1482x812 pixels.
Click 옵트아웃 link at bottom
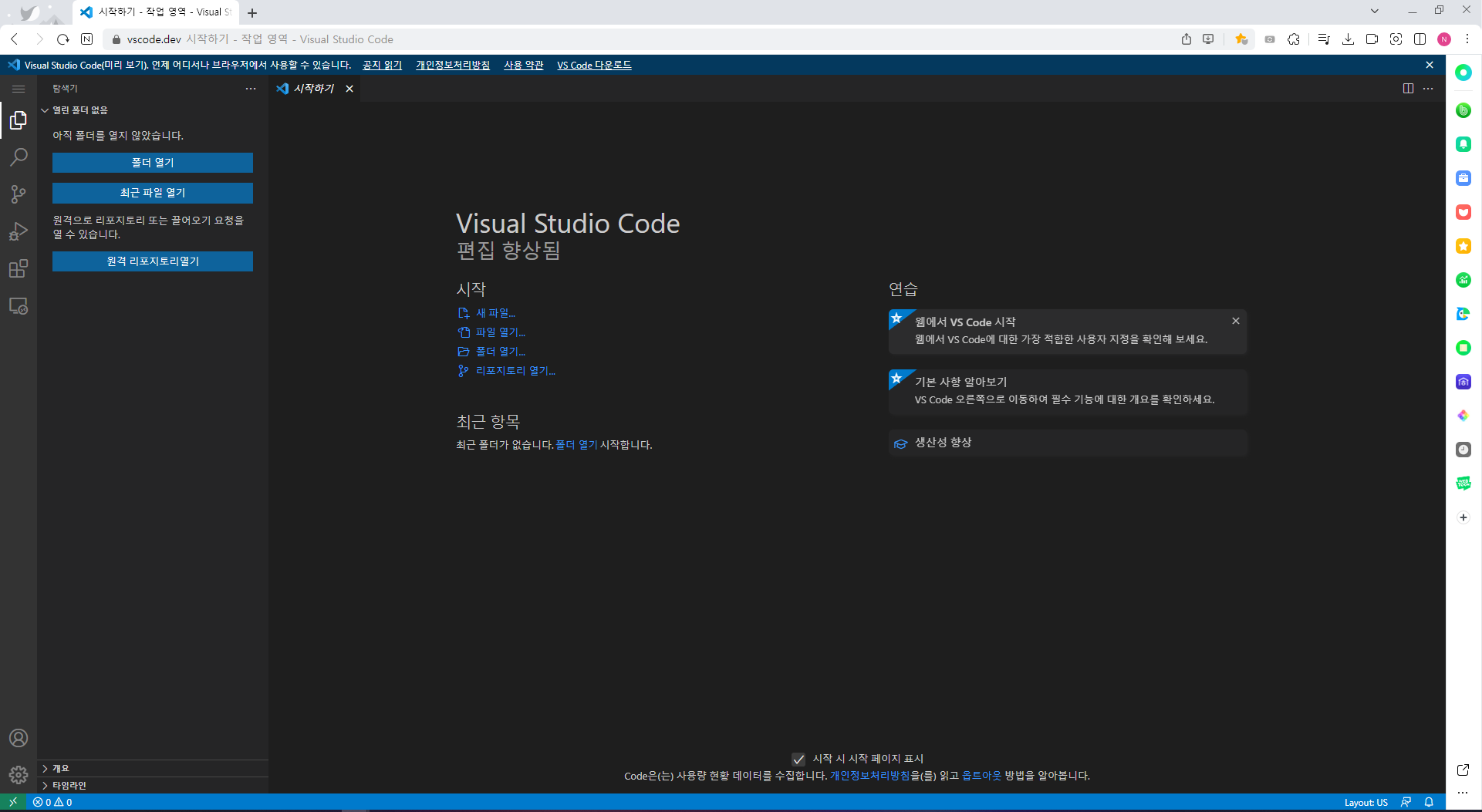(x=981, y=776)
